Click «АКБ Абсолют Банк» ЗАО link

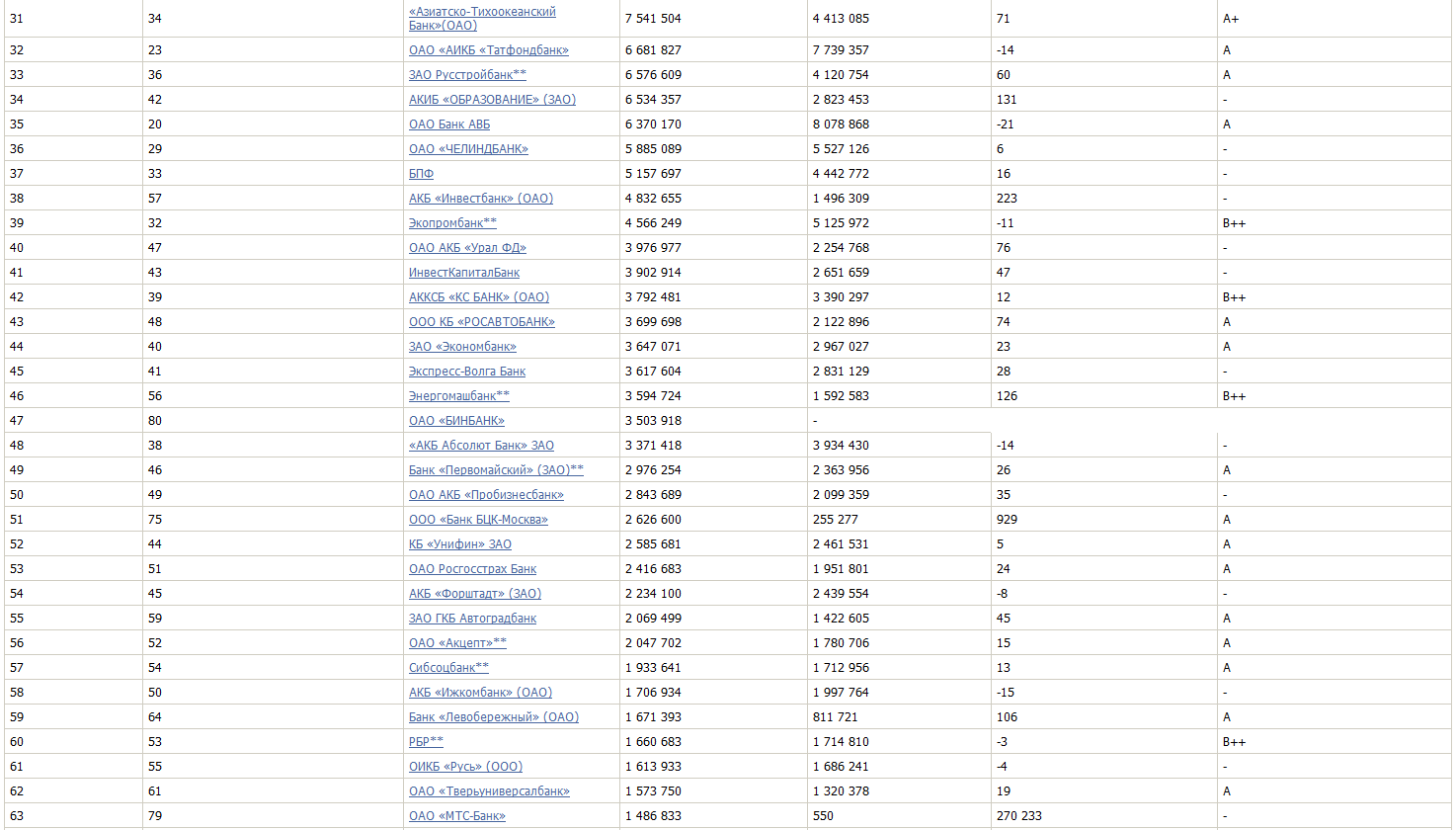click(481, 446)
